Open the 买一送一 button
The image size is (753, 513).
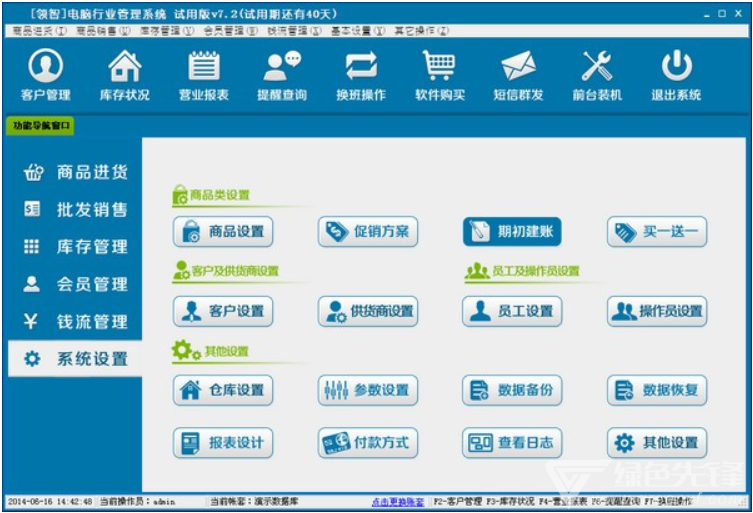(x=657, y=232)
